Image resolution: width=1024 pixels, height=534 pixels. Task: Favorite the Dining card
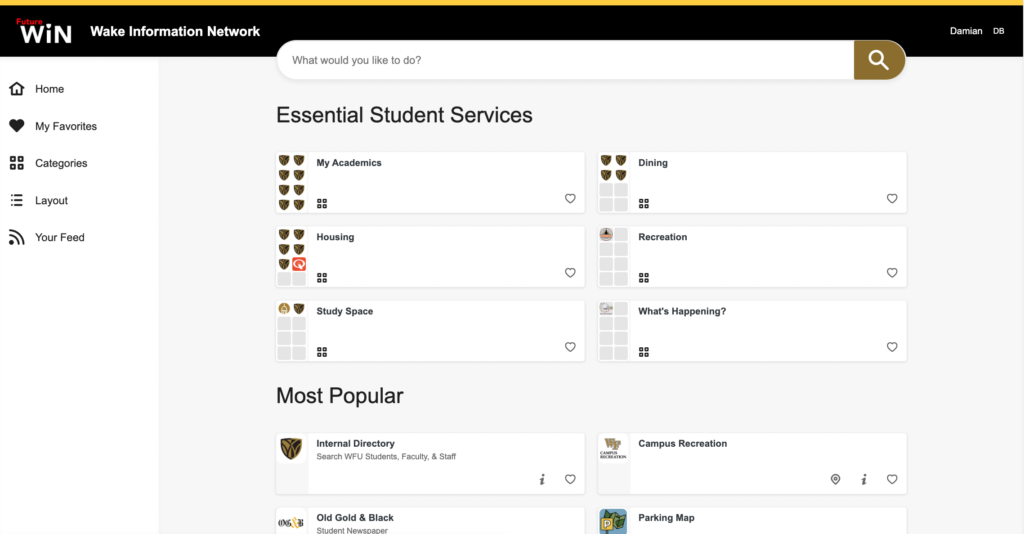[892, 198]
